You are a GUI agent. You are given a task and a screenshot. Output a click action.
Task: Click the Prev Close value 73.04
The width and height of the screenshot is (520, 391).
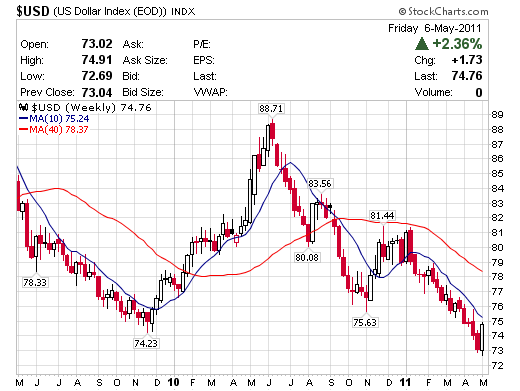click(x=97, y=92)
